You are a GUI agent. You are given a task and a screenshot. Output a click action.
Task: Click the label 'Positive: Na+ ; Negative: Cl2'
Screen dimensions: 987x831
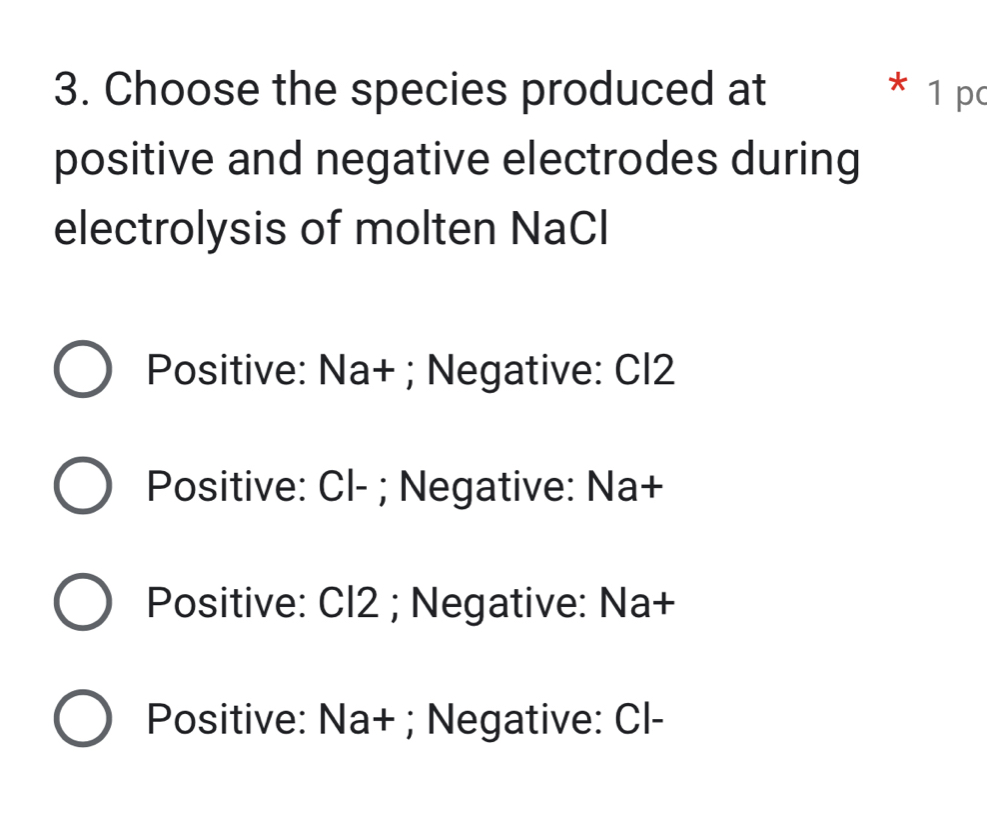(410, 372)
